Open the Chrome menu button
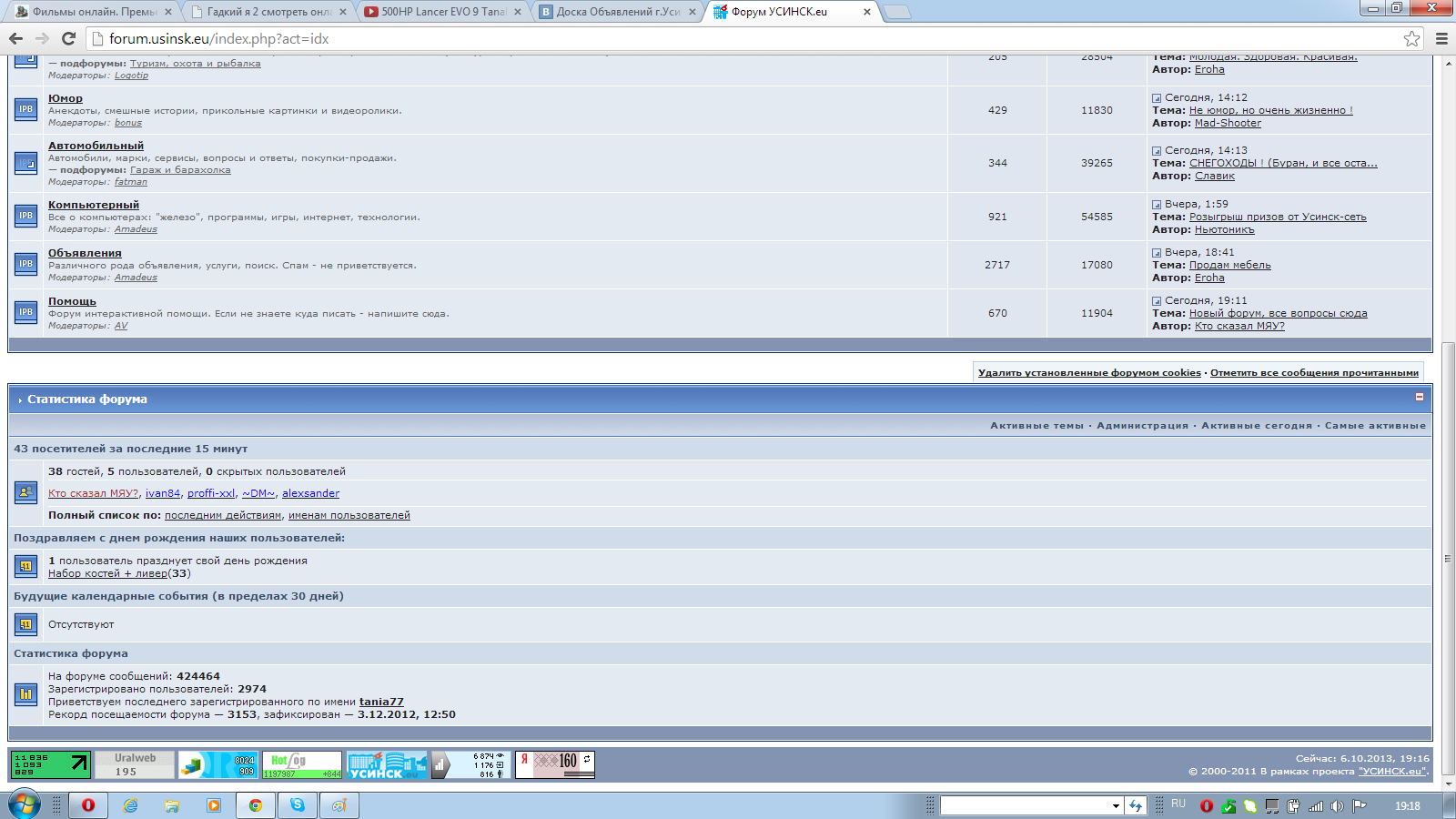The image size is (1456, 819). pos(1441,38)
